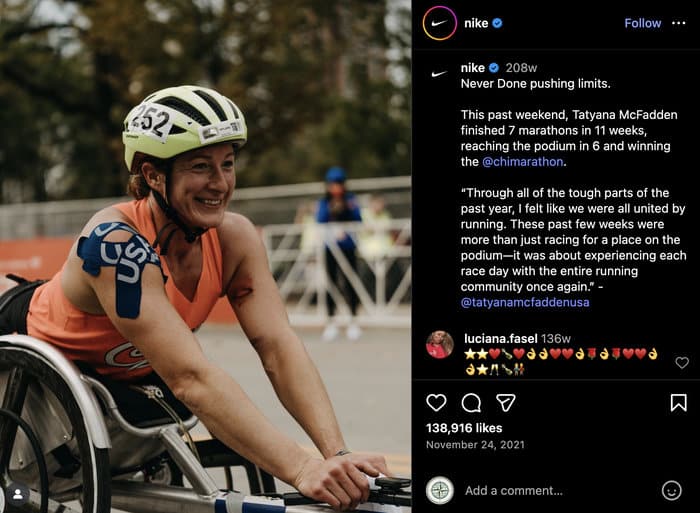
Task: Share the post via paper plane icon
Action: [x=506, y=402]
